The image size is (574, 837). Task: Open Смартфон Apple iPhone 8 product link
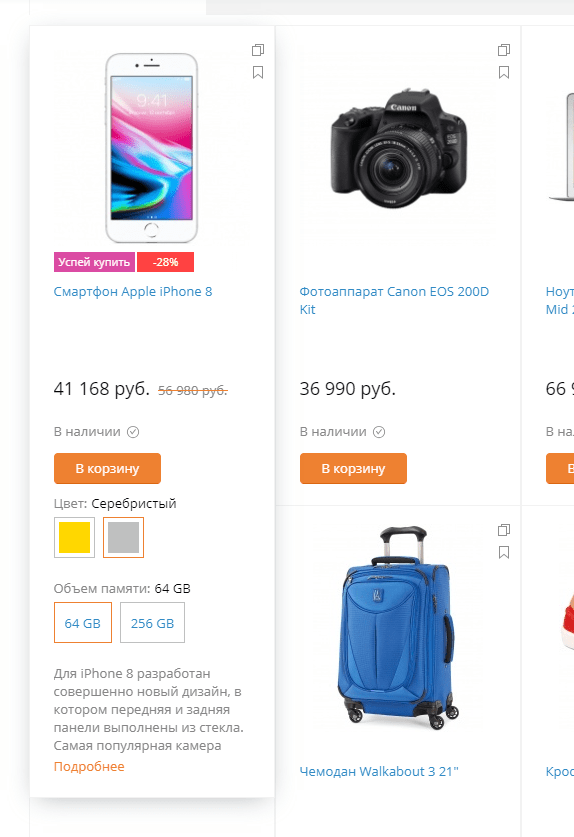(x=133, y=292)
